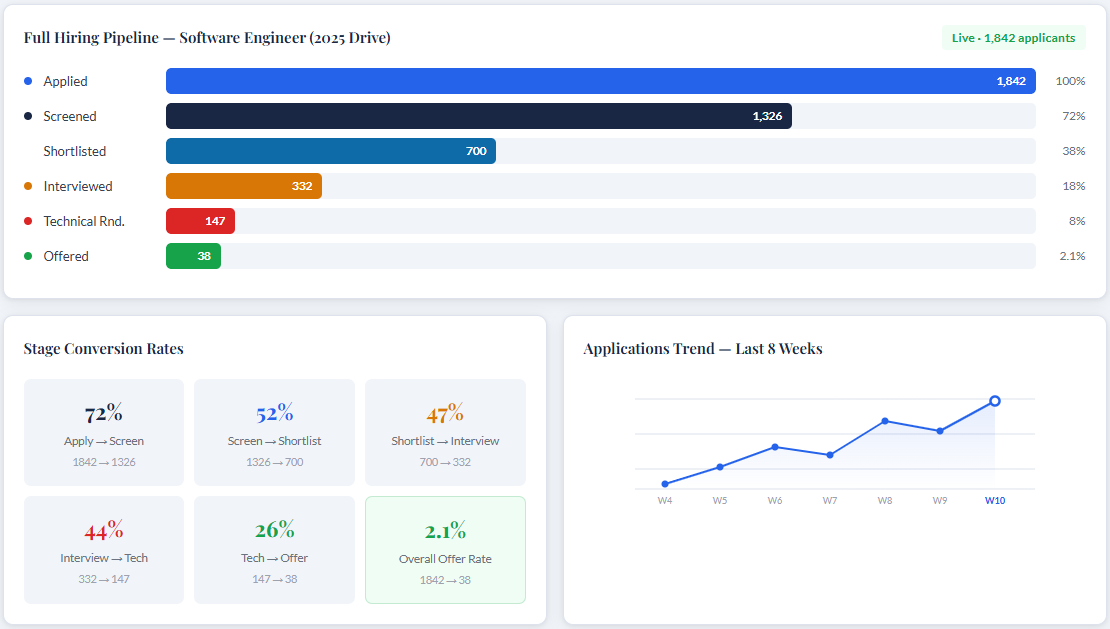The width and height of the screenshot is (1110, 629).
Task: Click the W8 peak point on trend line
Action: point(884,421)
